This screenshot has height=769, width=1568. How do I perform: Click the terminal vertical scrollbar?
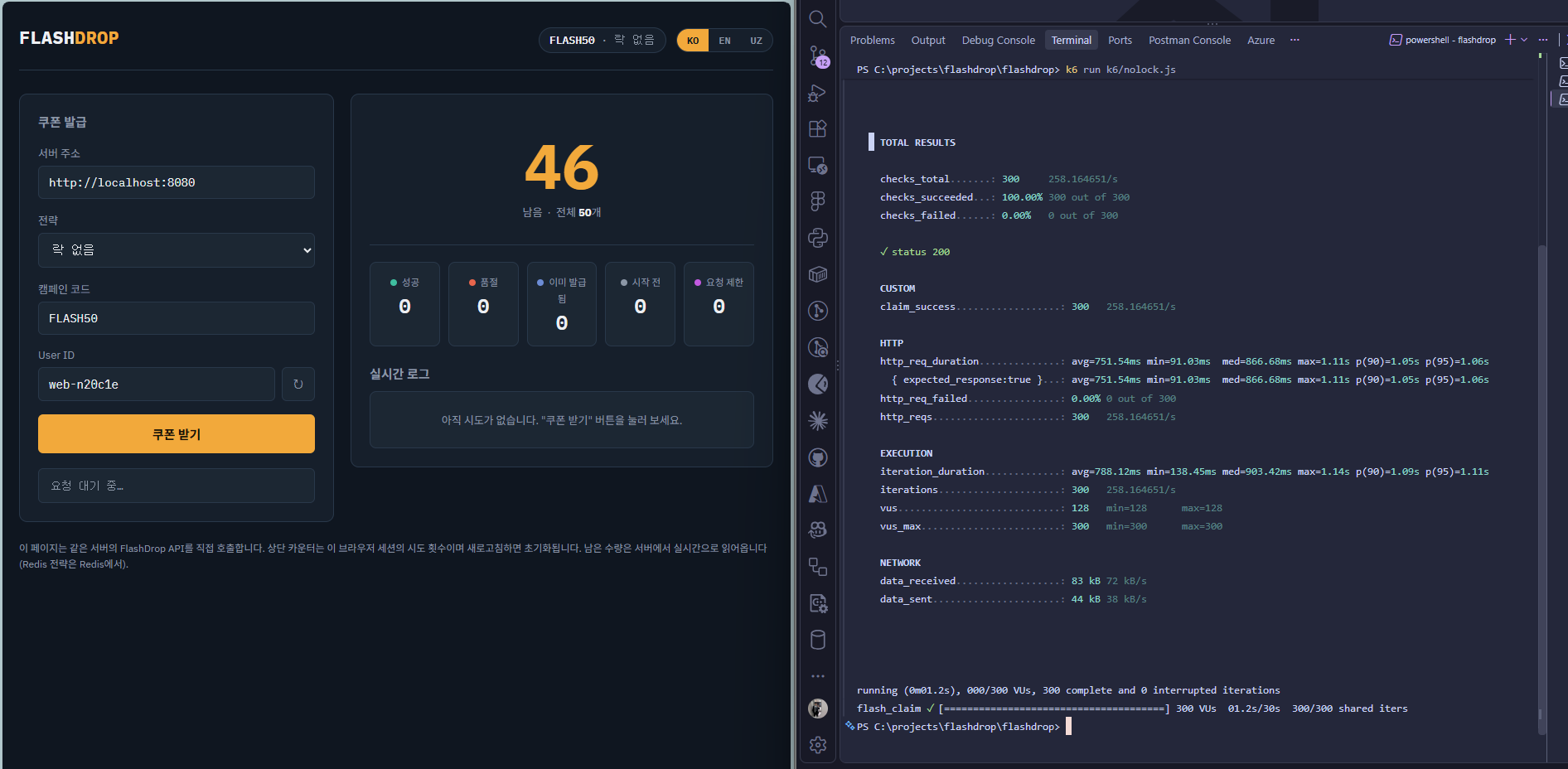(x=1541, y=489)
